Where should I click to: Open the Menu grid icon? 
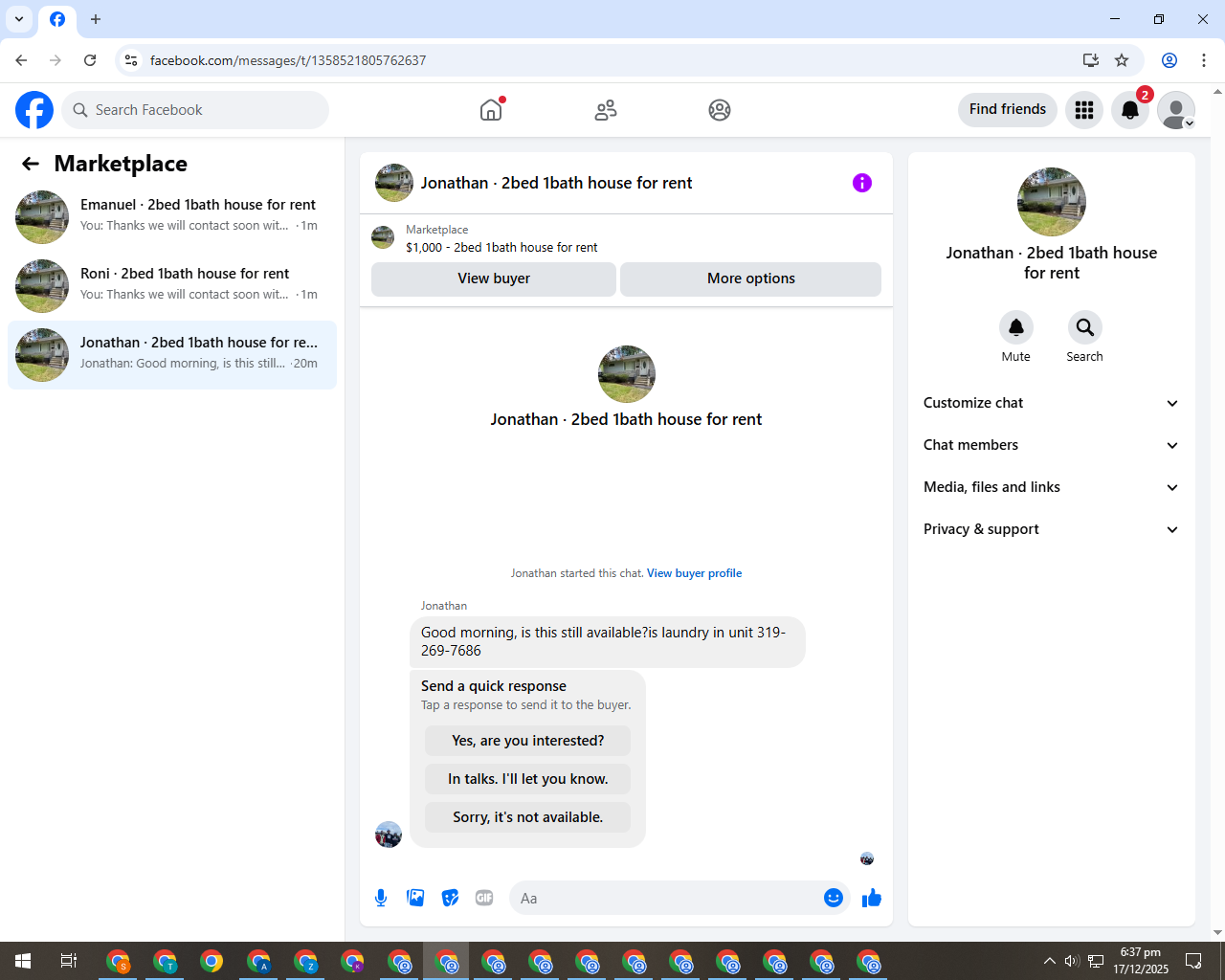point(1084,110)
